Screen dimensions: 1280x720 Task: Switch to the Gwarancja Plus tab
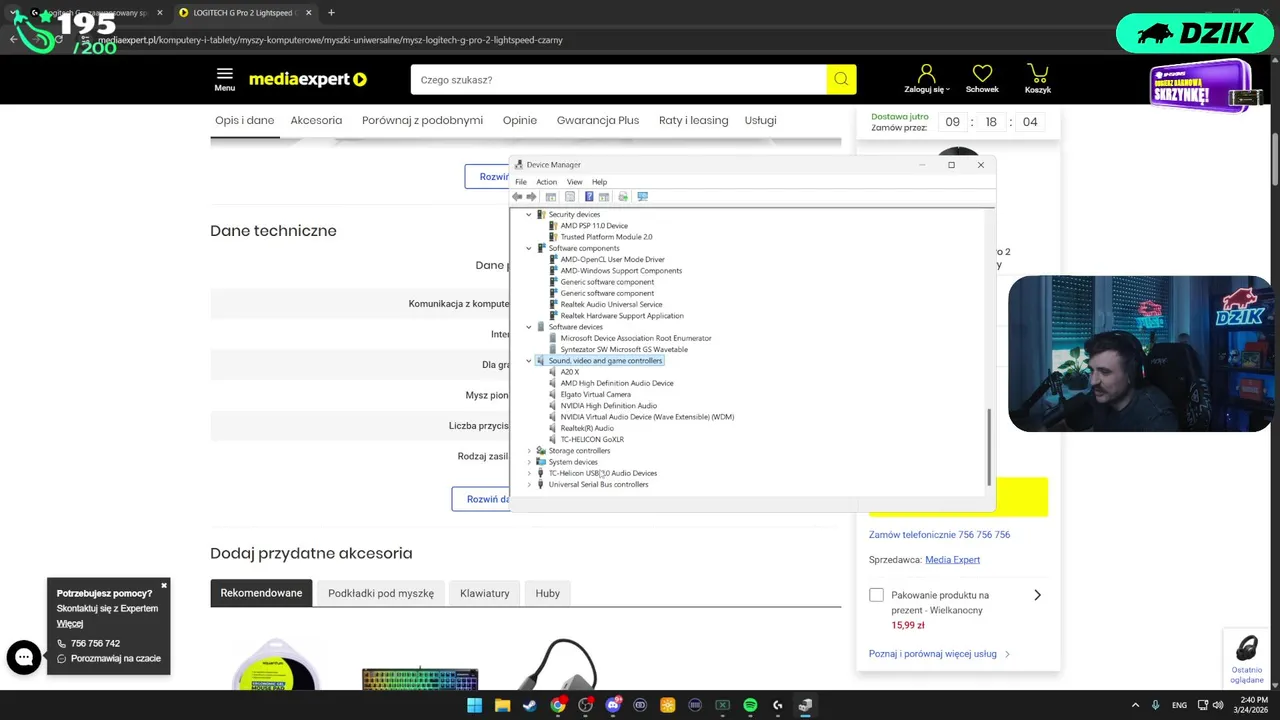(598, 120)
